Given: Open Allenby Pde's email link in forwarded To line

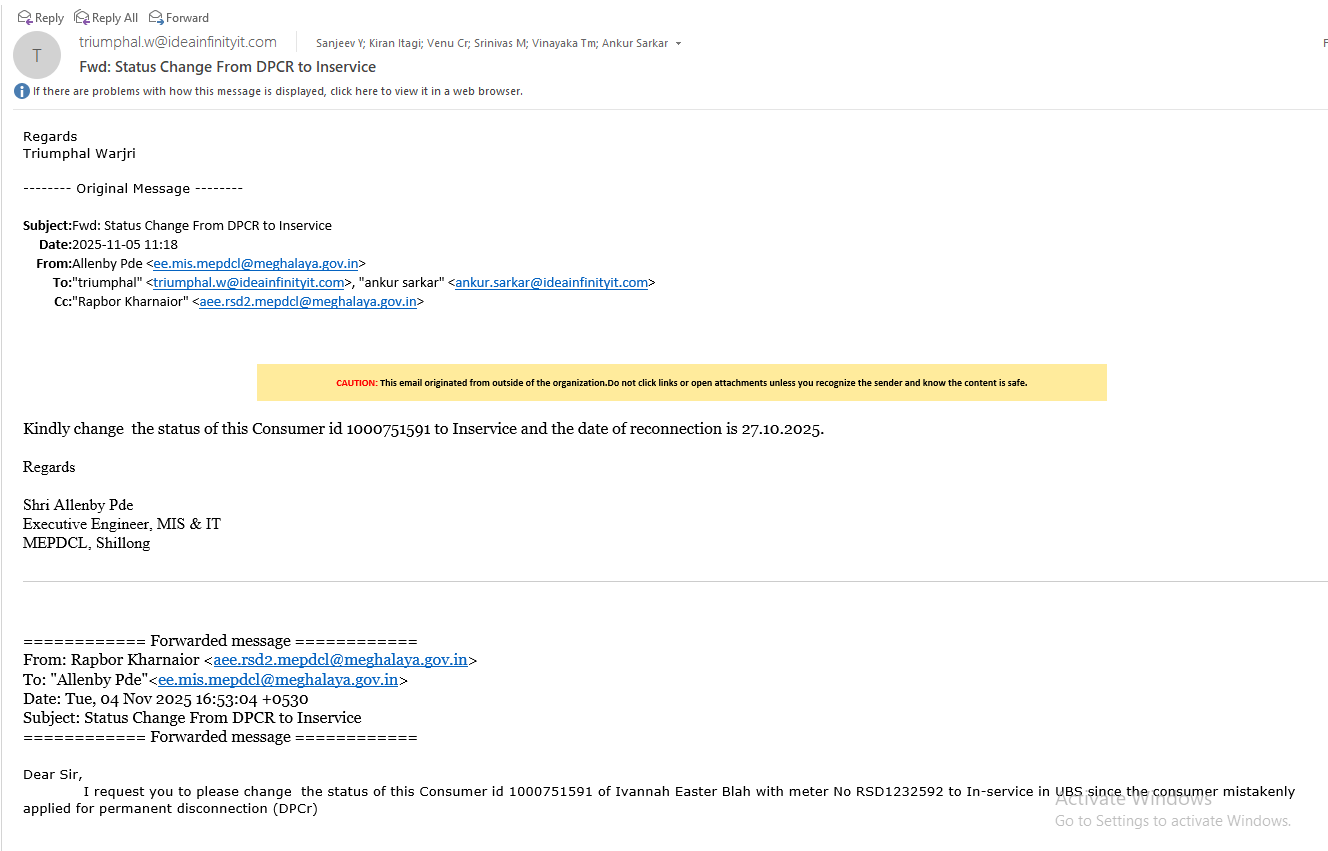Looking at the screenshot, I should [278, 679].
